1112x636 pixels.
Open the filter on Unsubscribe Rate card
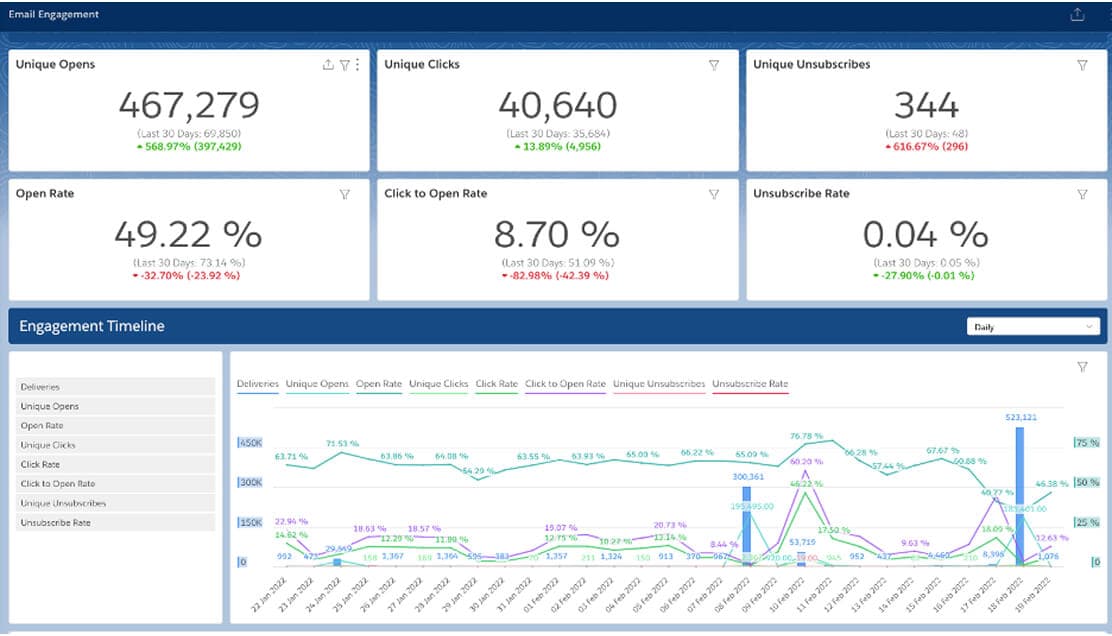tap(1082, 194)
